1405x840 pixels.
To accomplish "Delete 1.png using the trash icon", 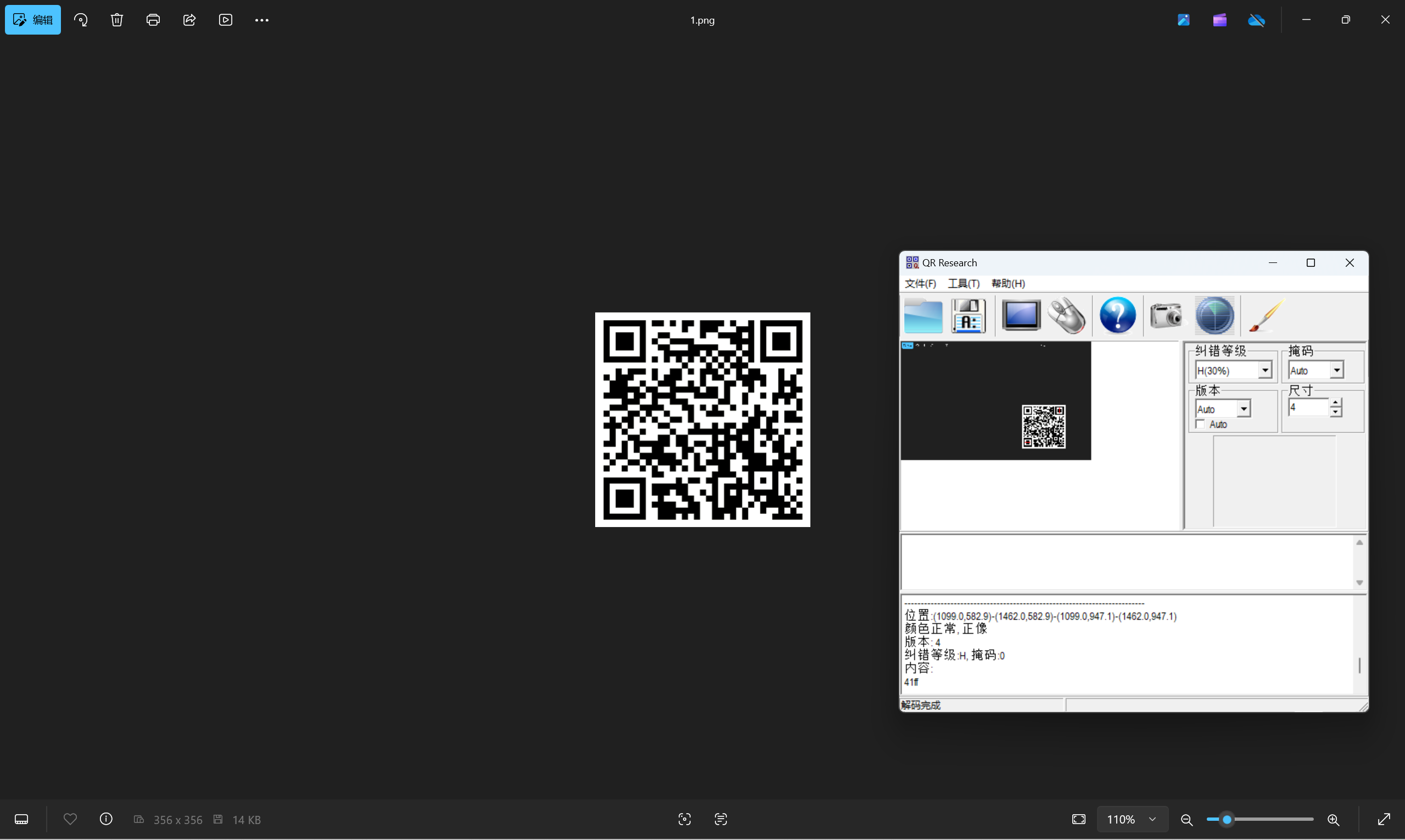I will [116, 20].
